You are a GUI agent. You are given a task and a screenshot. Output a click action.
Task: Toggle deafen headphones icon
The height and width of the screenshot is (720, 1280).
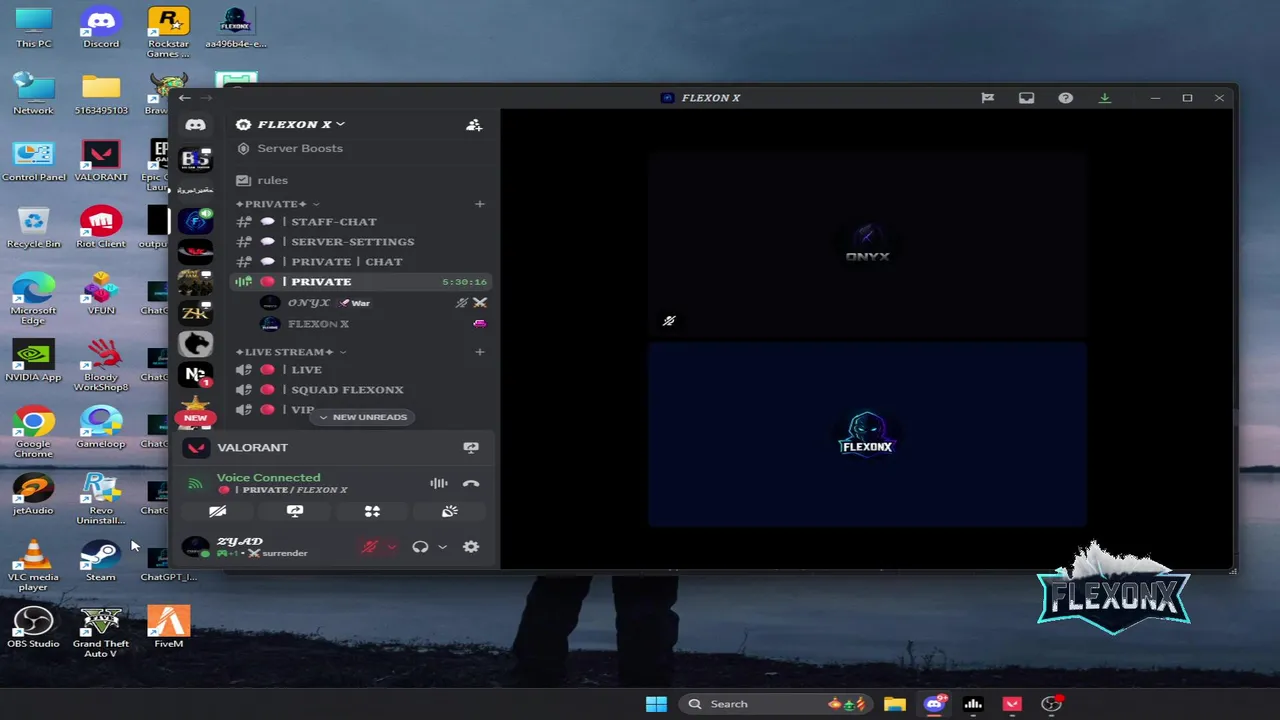(x=420, y=547)
